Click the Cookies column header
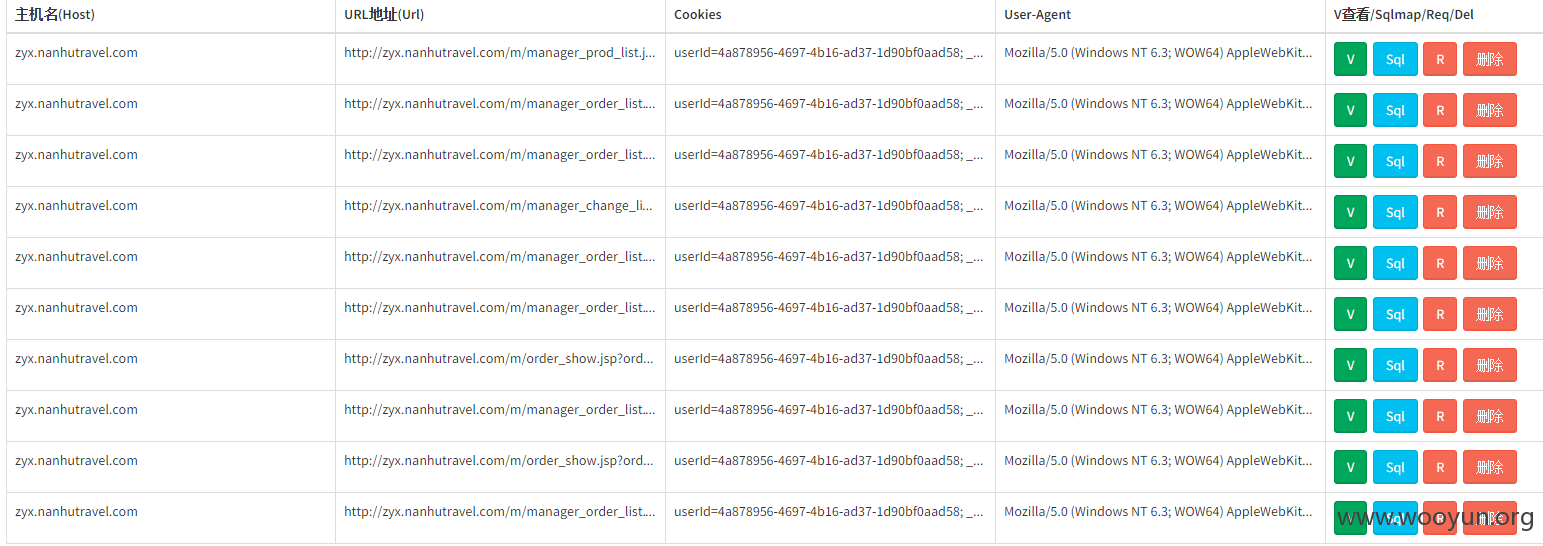Viewport: 1543px width, 546px height. tap(698, 15)
